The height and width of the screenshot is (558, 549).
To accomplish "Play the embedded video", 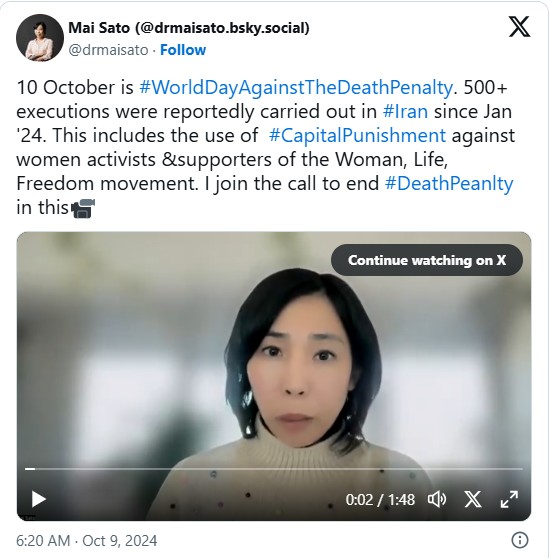I will pyautogui.click(x=38, y=499).
